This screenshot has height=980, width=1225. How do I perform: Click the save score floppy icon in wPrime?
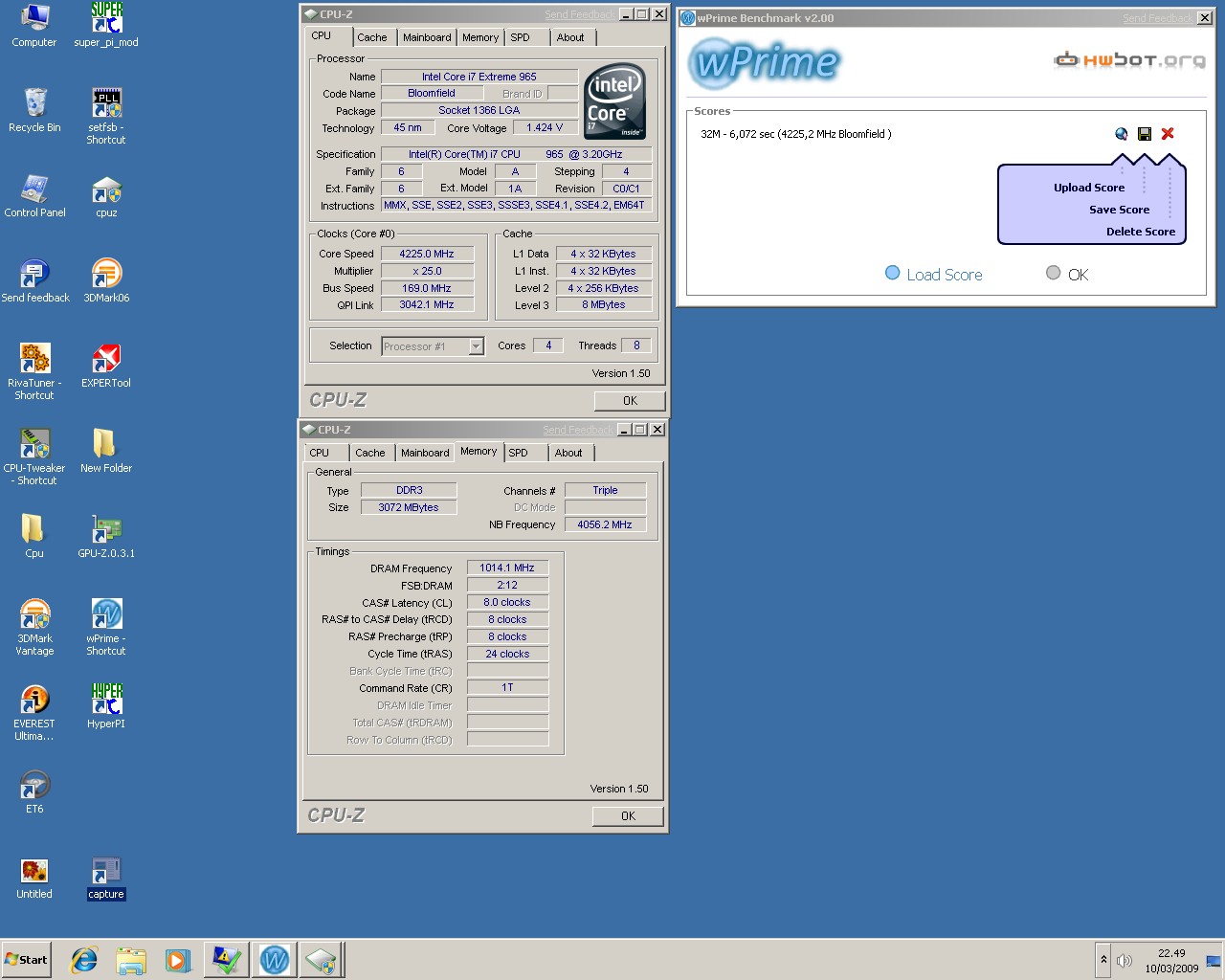[x=1145, y=134]
